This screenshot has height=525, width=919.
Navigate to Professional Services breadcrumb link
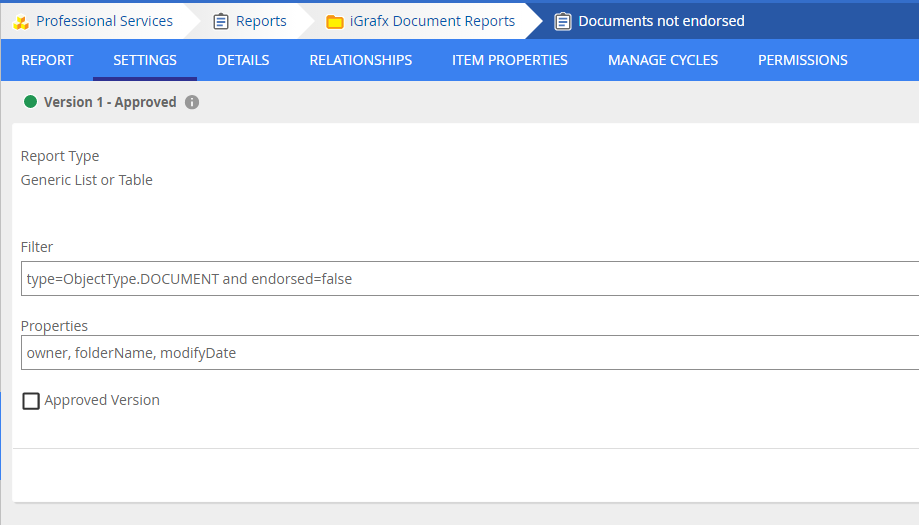click(x=104, y=21)
